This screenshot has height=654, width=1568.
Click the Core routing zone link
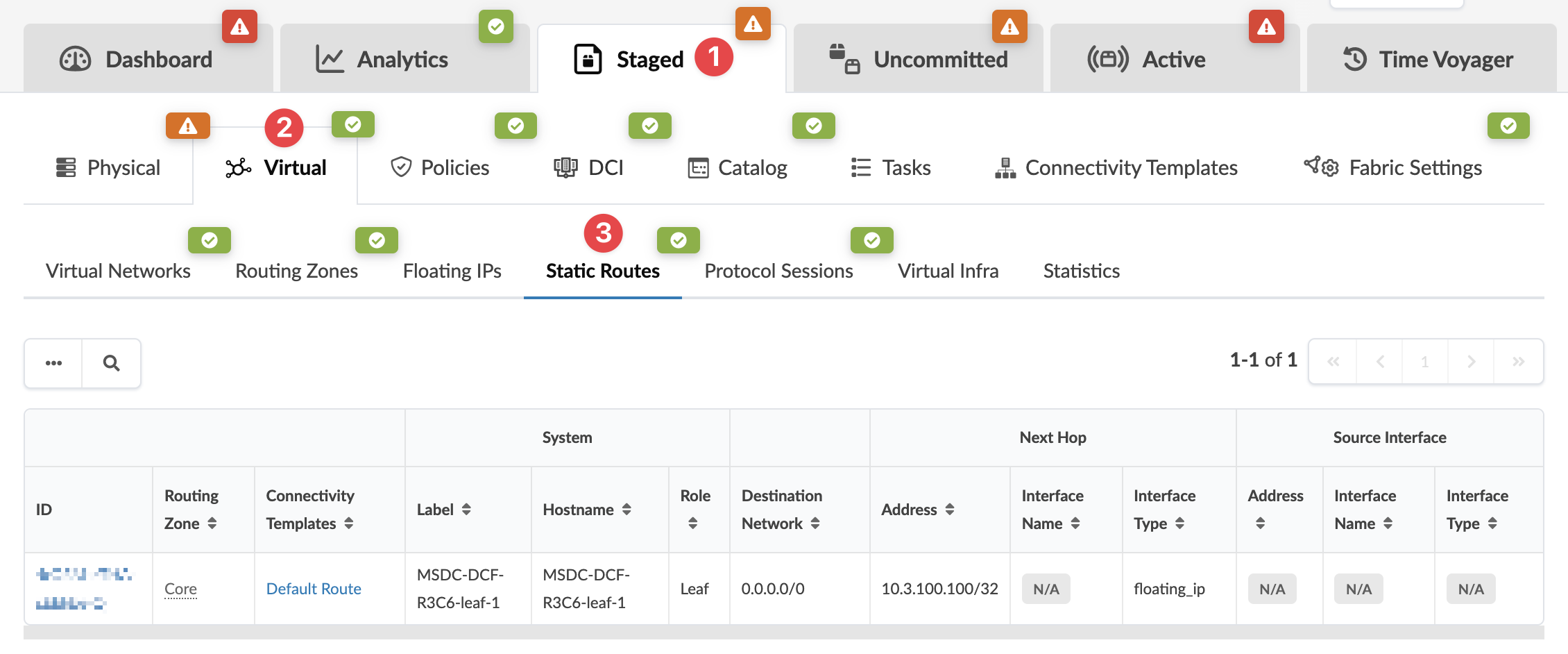[180, 589]
